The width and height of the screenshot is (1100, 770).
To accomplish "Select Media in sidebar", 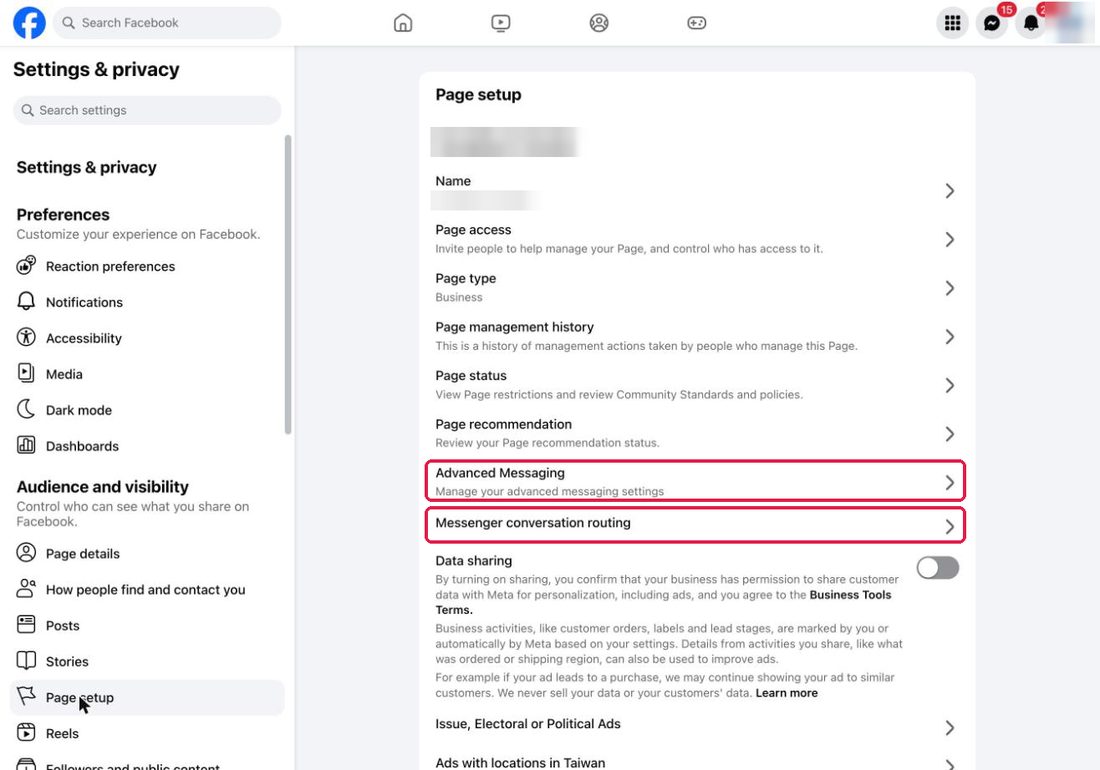I will (x=147, y=374).
